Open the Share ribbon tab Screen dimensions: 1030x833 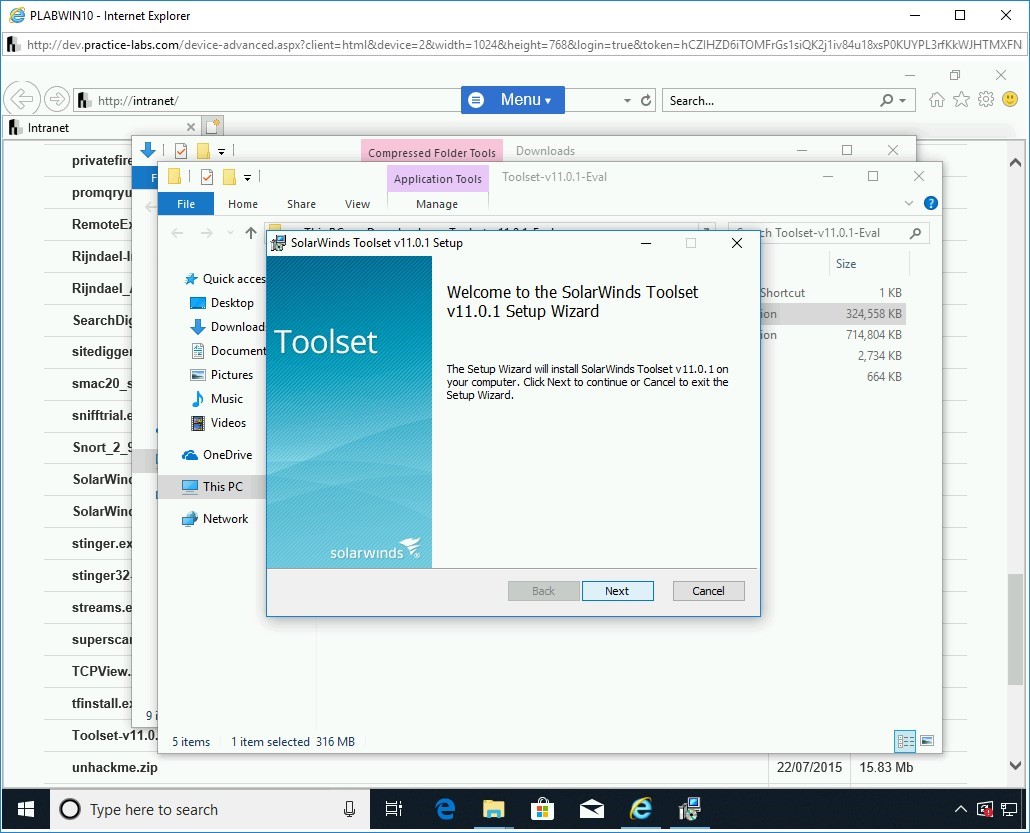coord(301,204)
